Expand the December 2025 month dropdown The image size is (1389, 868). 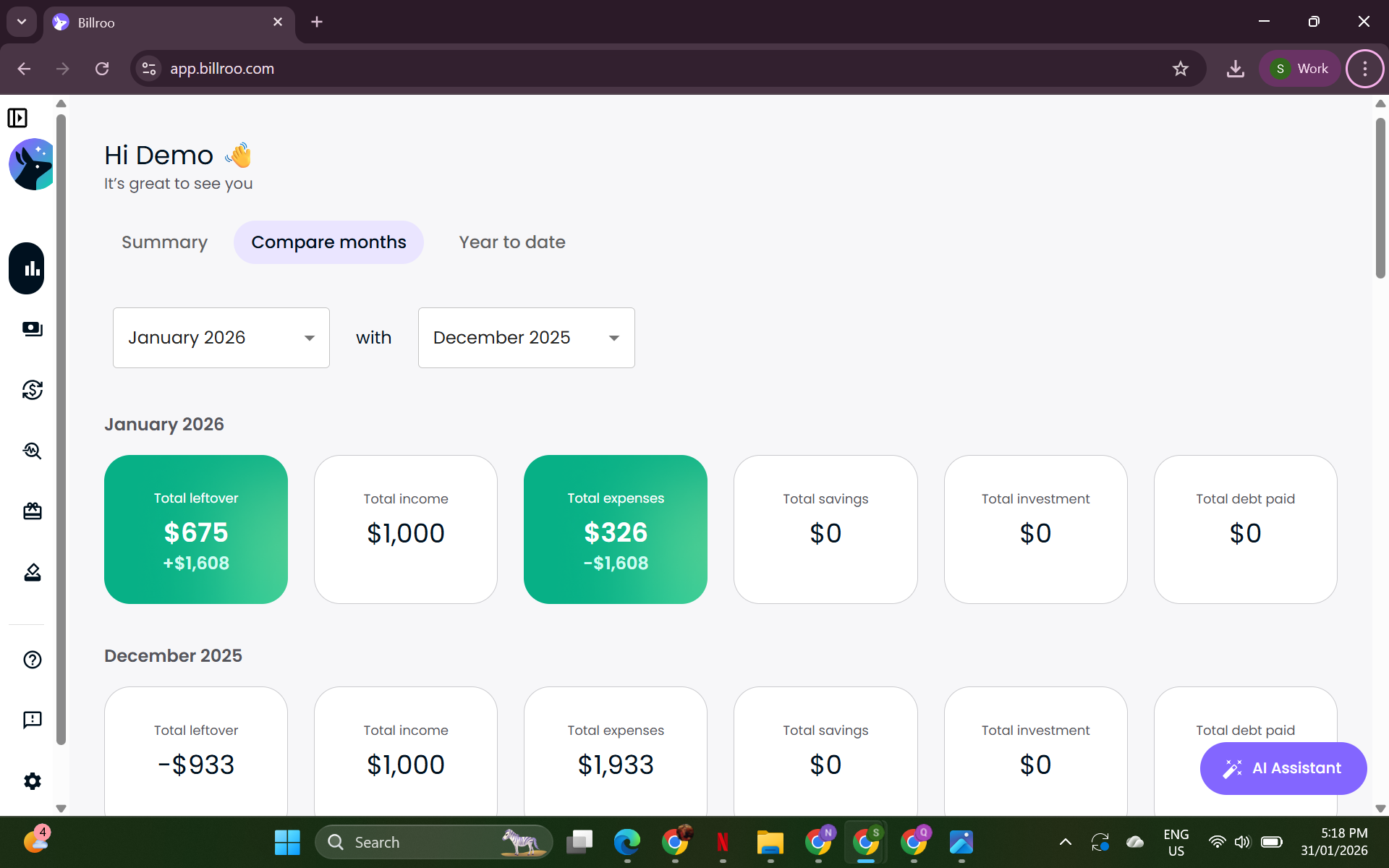click(526, 338)
